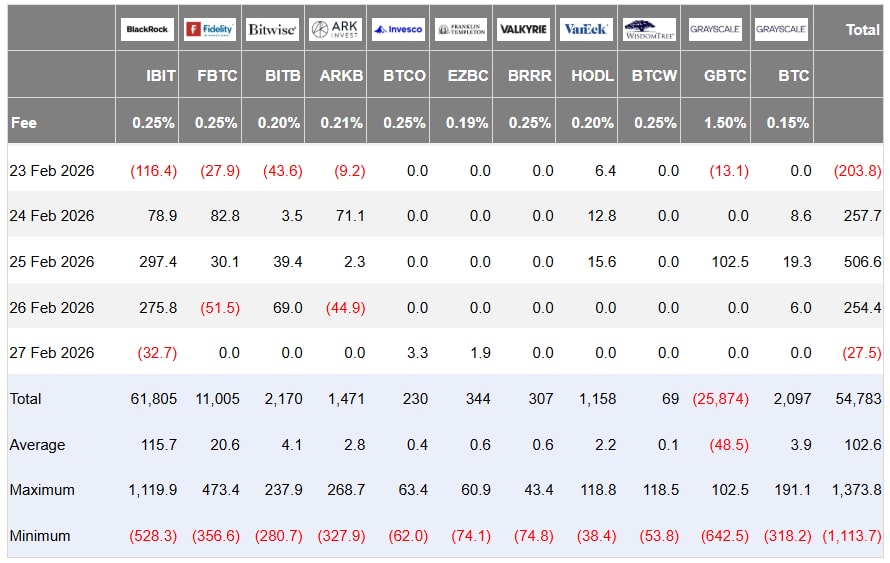This screenshot has height=563, width=890.
Task: Select the 61,805 total cell
Action: pyautogui.click(x=153, y=399)
